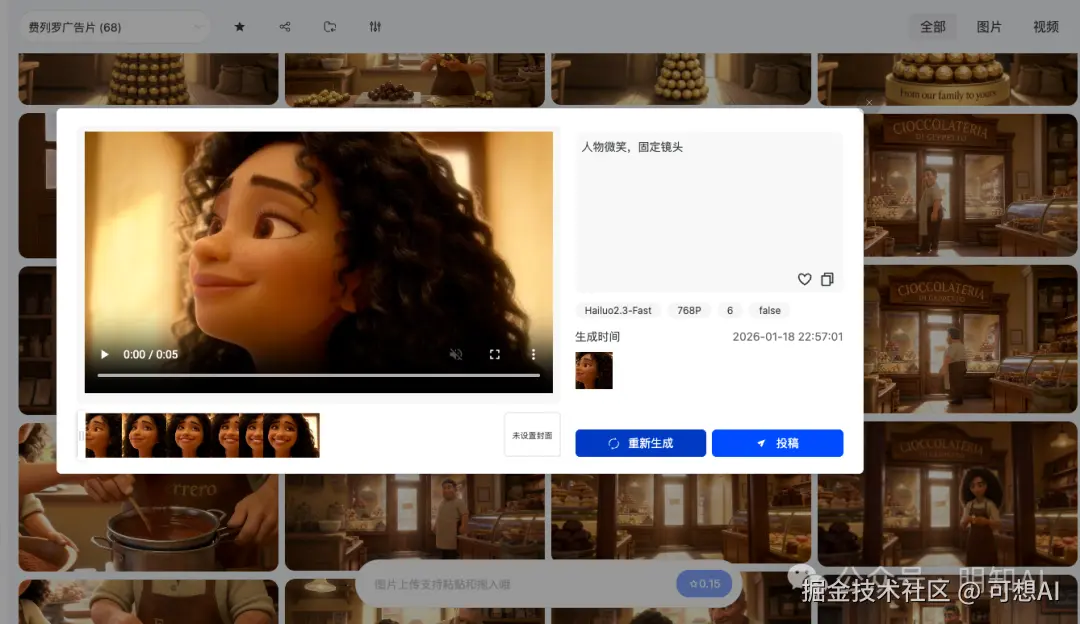Click the video progress bar
The image size is (1080, 624).
point(319,375)
